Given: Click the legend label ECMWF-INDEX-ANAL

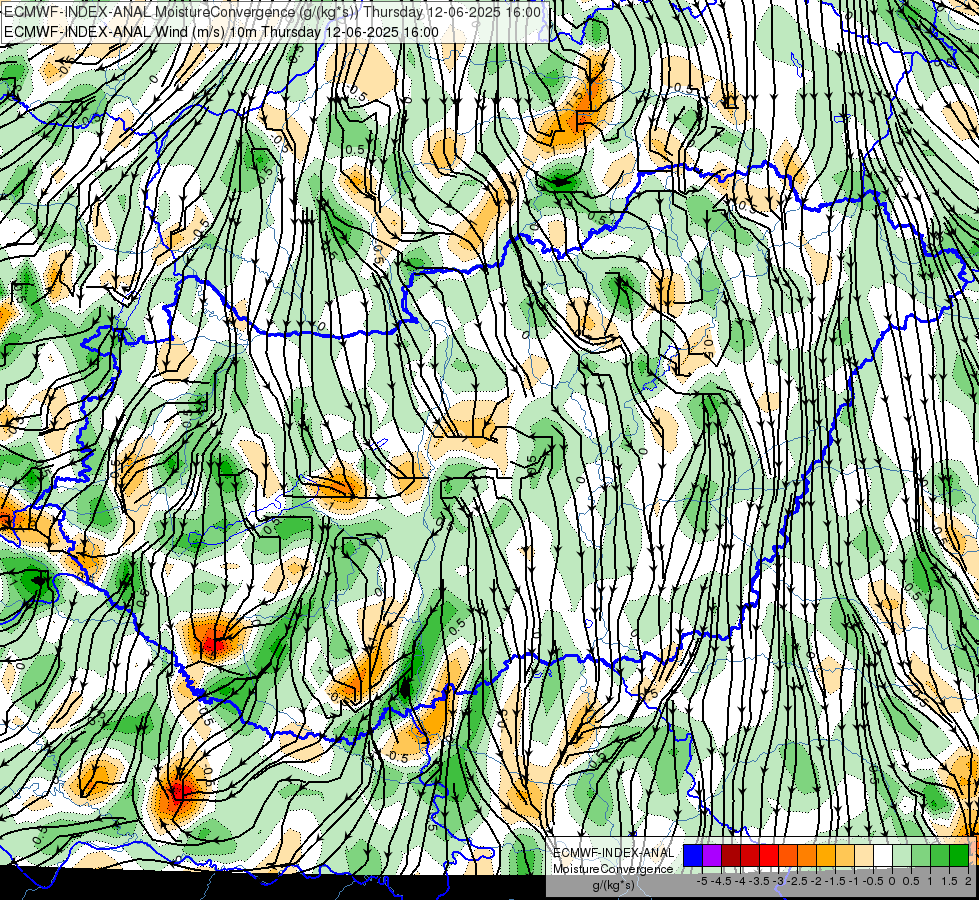Looking at the screenshot, I should pos(614,853).
